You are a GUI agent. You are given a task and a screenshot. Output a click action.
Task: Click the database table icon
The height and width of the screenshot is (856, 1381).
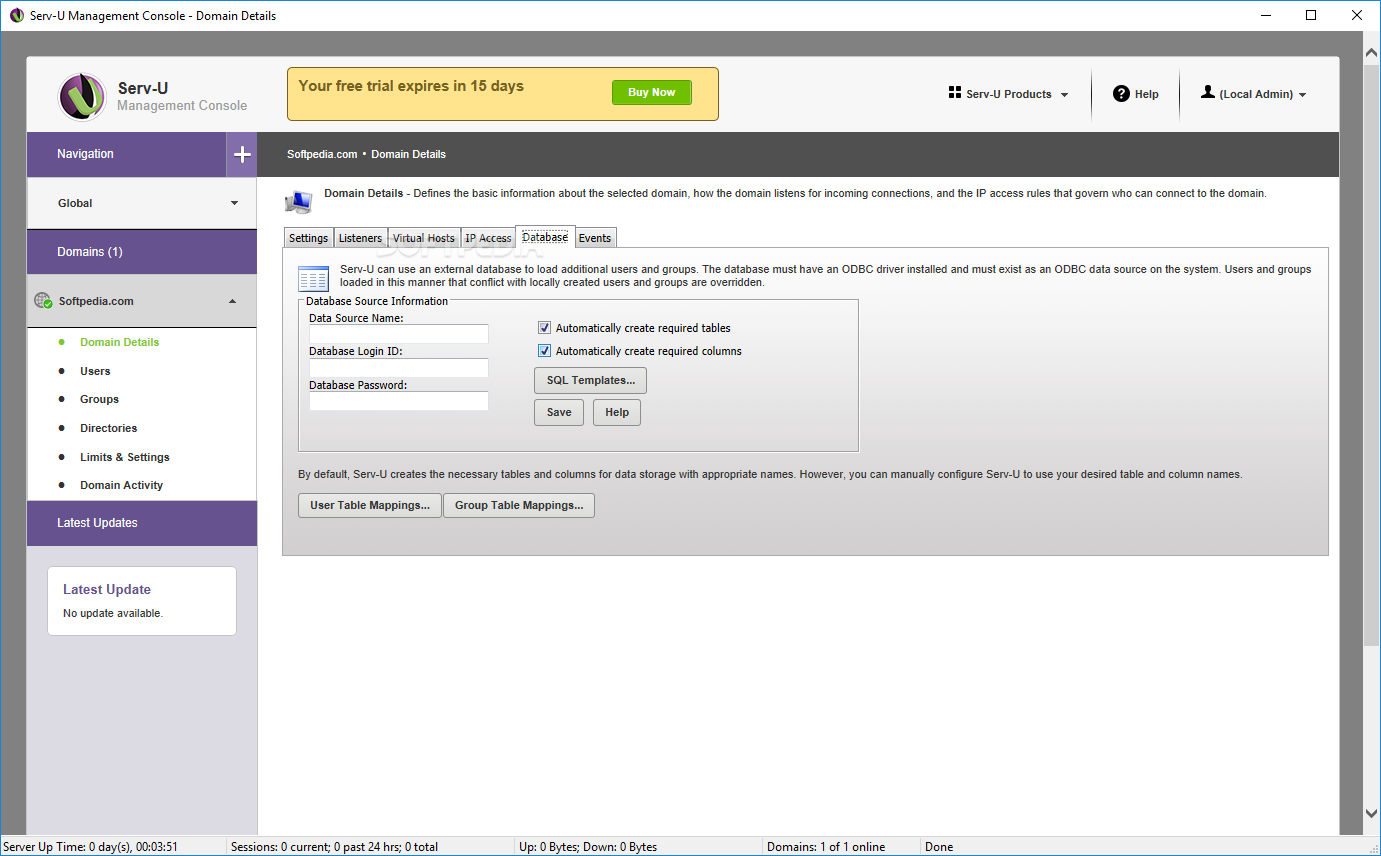(314, 278)
